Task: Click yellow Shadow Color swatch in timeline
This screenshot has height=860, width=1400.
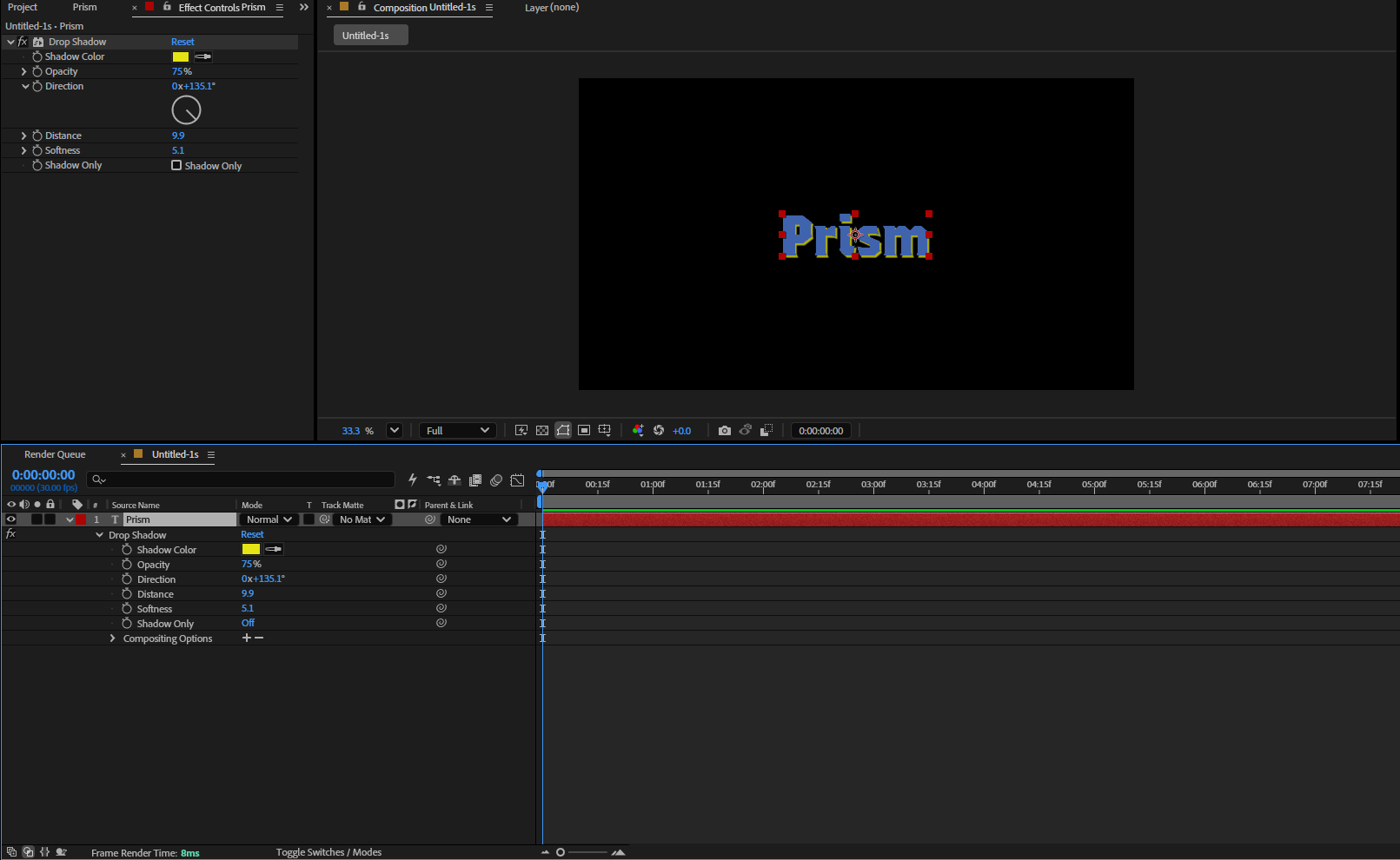Action: 251,549
